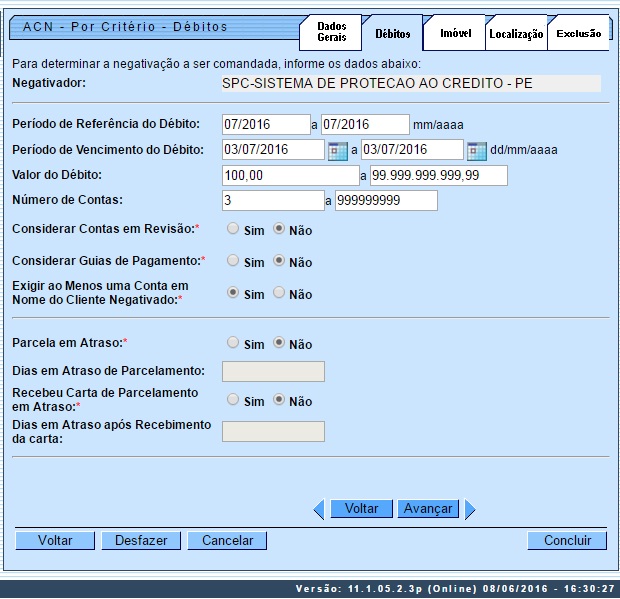This screenshot has height=599, width=620.
Task: Click the Desfazer button
Action: click(x=141, y=540)
